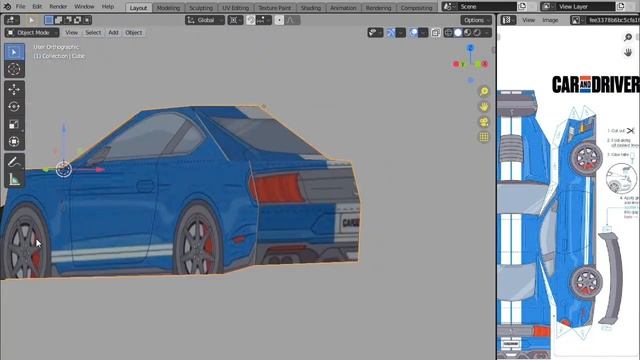Choose the Rotate tool
Screen dimensions: 640x360
pyautogui.click(x=14, y=107)
